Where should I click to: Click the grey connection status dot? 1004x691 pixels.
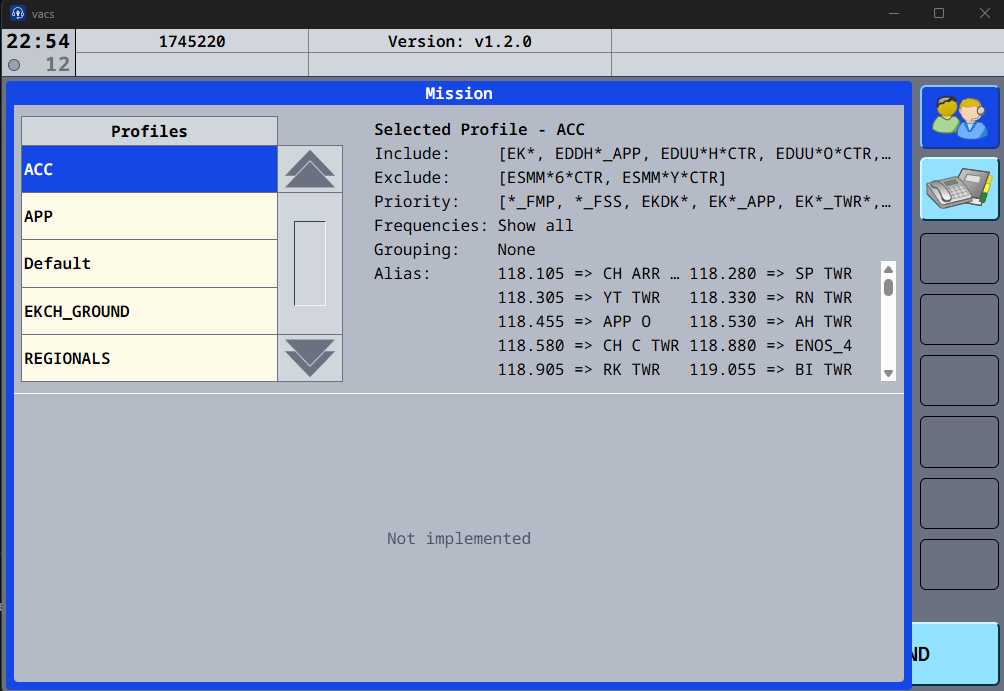click(14, 65)
